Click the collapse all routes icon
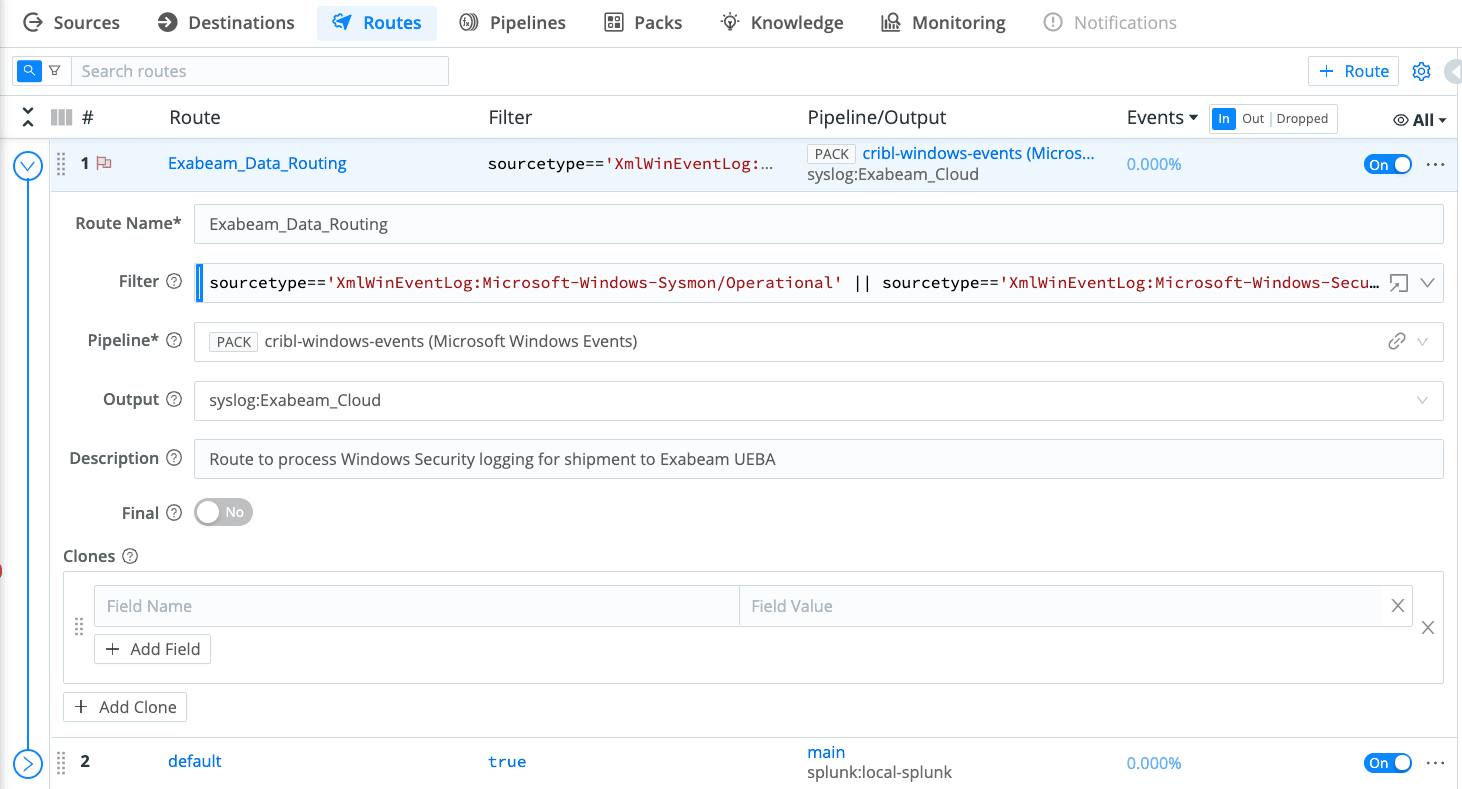 (x=28, y=118)
